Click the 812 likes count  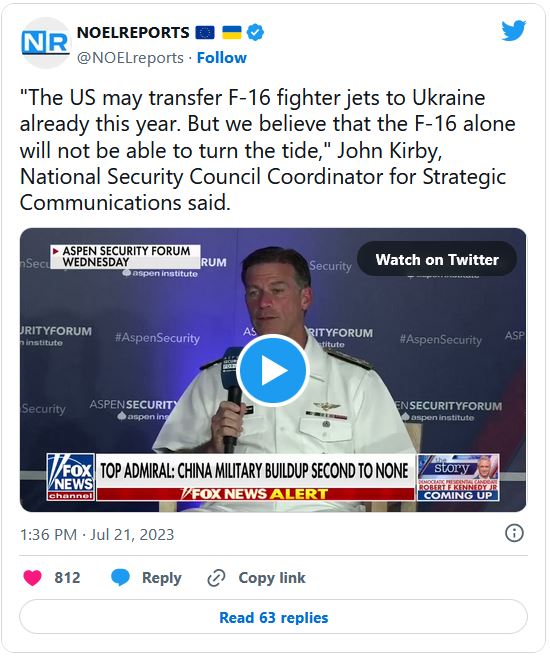(x=67, y=577)
